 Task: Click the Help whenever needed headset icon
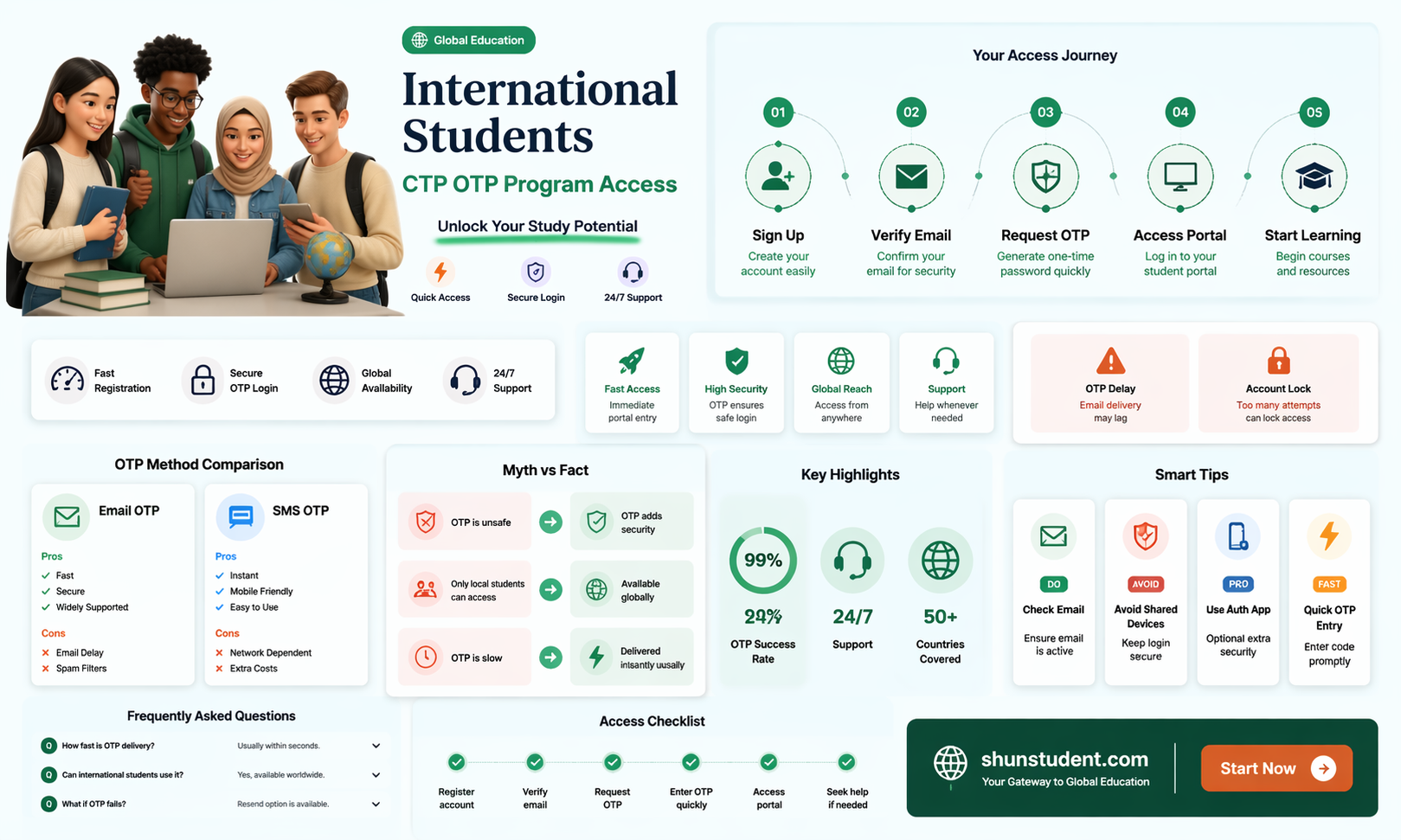[x=946, y=360]
